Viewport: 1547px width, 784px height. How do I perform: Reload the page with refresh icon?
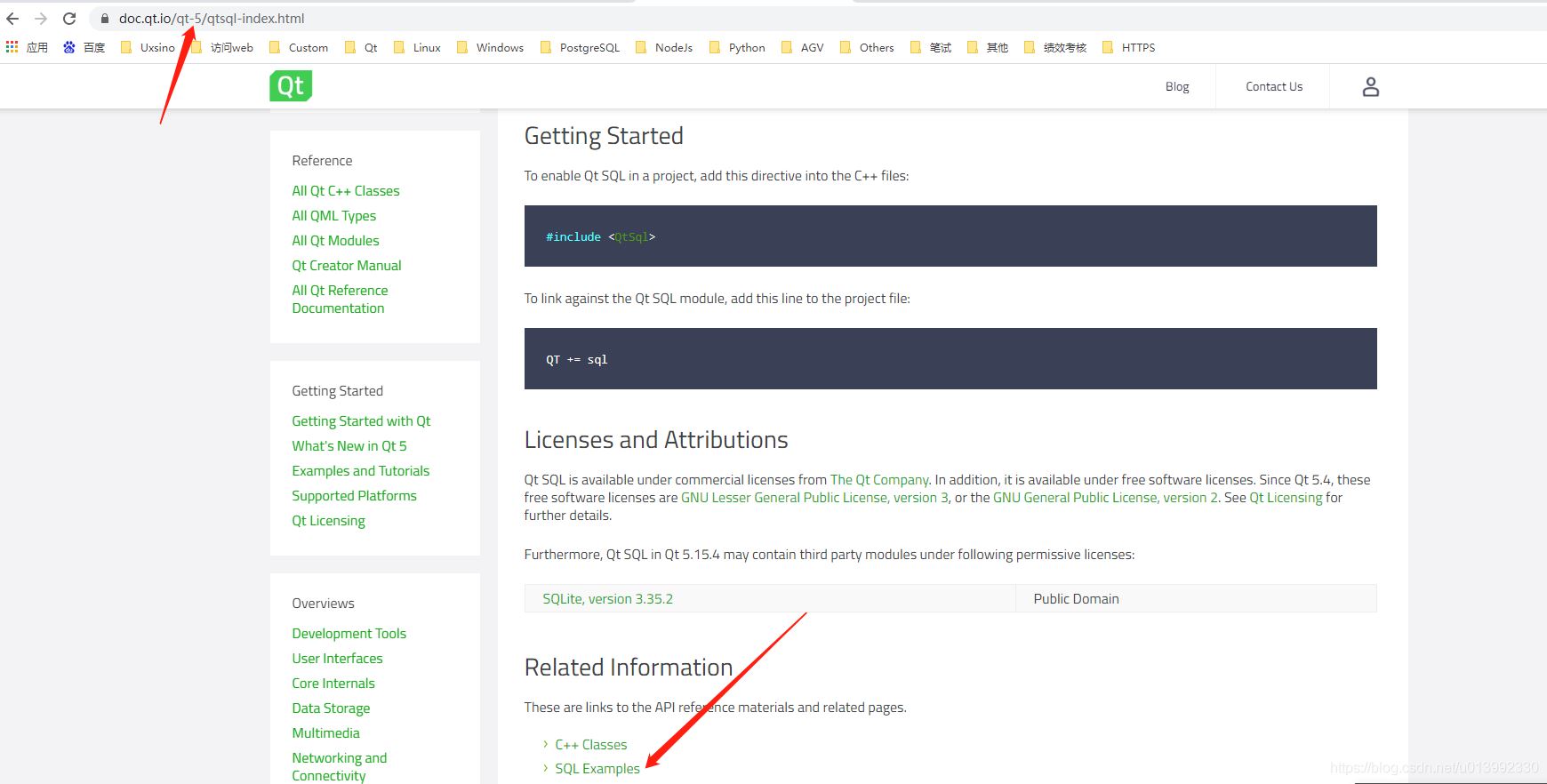pyautogui.click(x=69, y=18)
